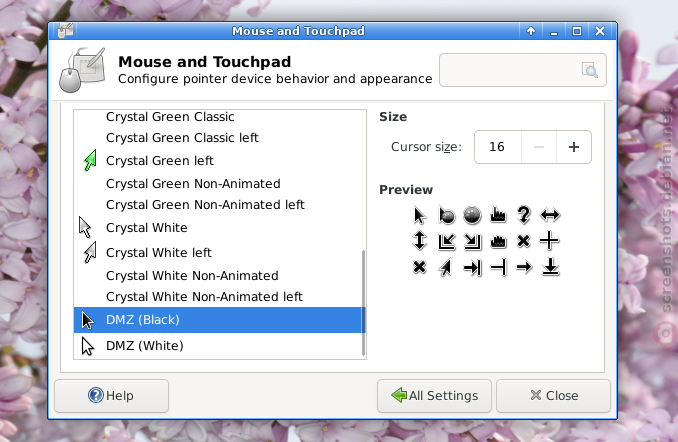The image size is (678, 442).
Task: Click the vertical resize preview cursor
Action: pos(419,240)
